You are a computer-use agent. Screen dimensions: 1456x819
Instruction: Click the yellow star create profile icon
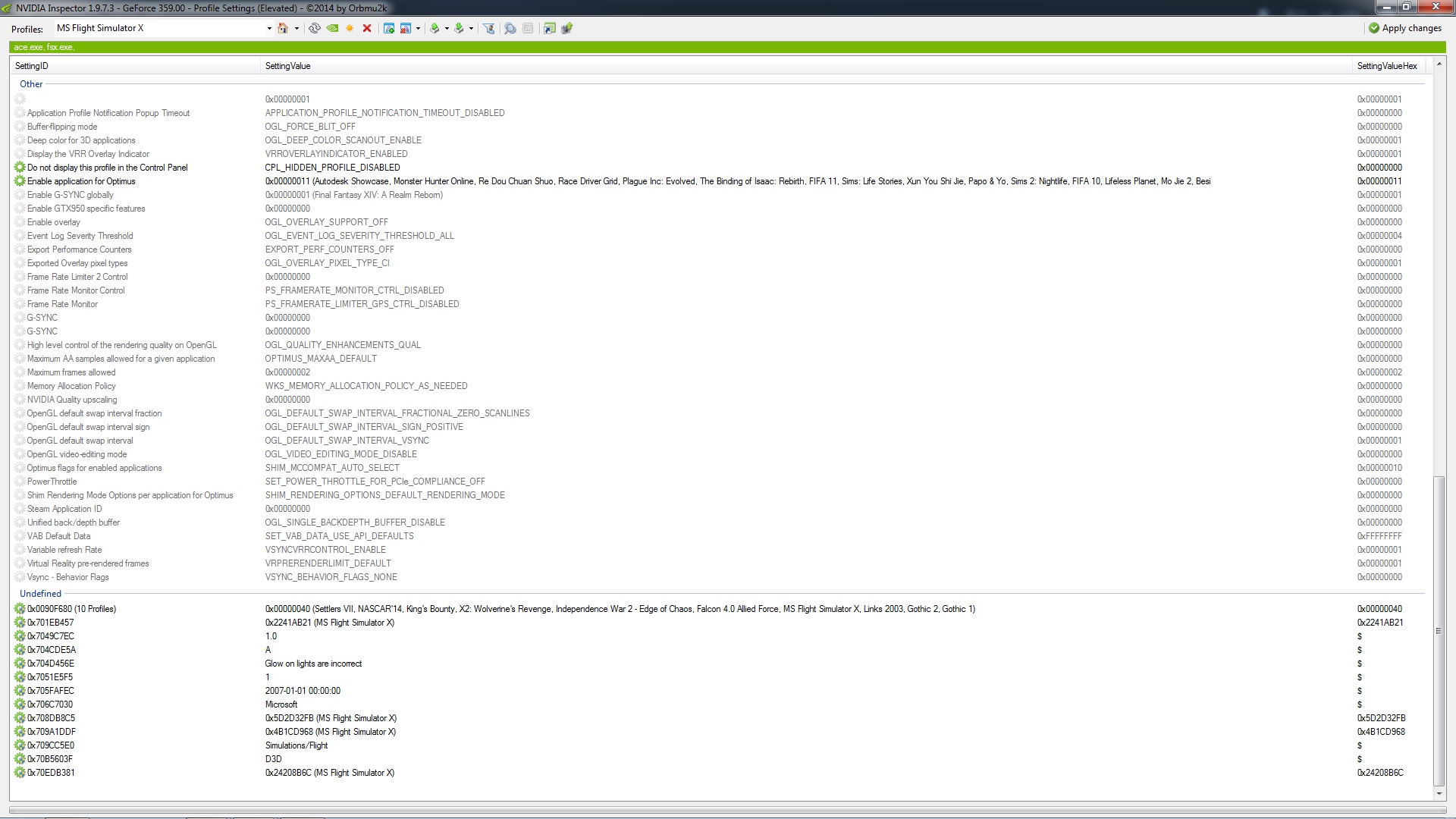tap(350, 28)
